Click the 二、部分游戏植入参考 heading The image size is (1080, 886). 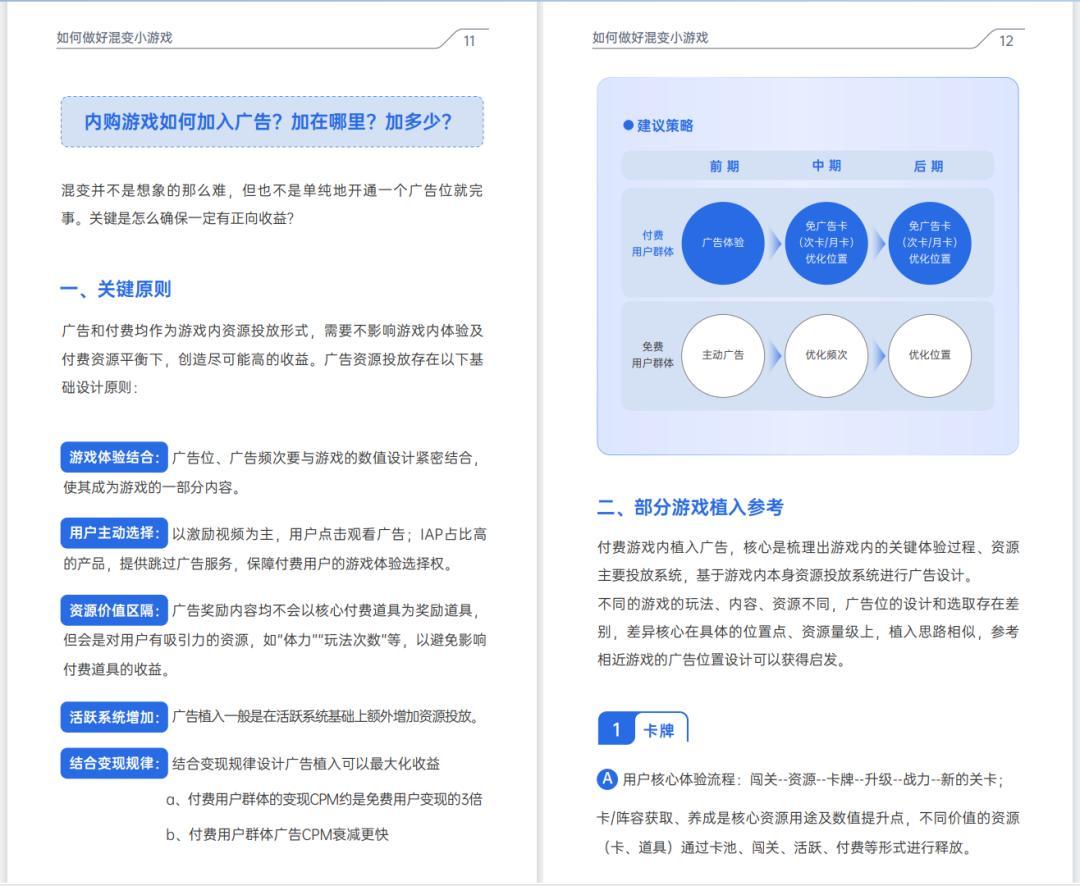coord(690,507)
